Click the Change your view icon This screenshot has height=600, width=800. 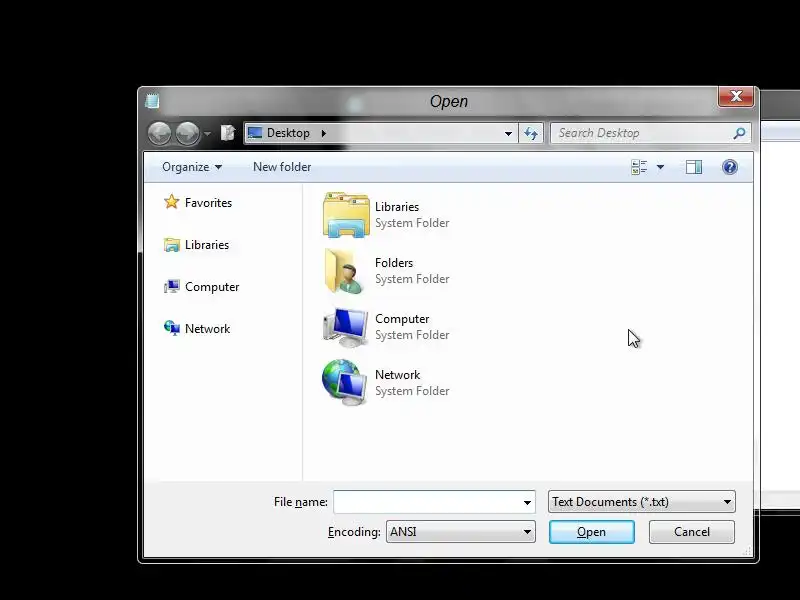pos(639,167)
